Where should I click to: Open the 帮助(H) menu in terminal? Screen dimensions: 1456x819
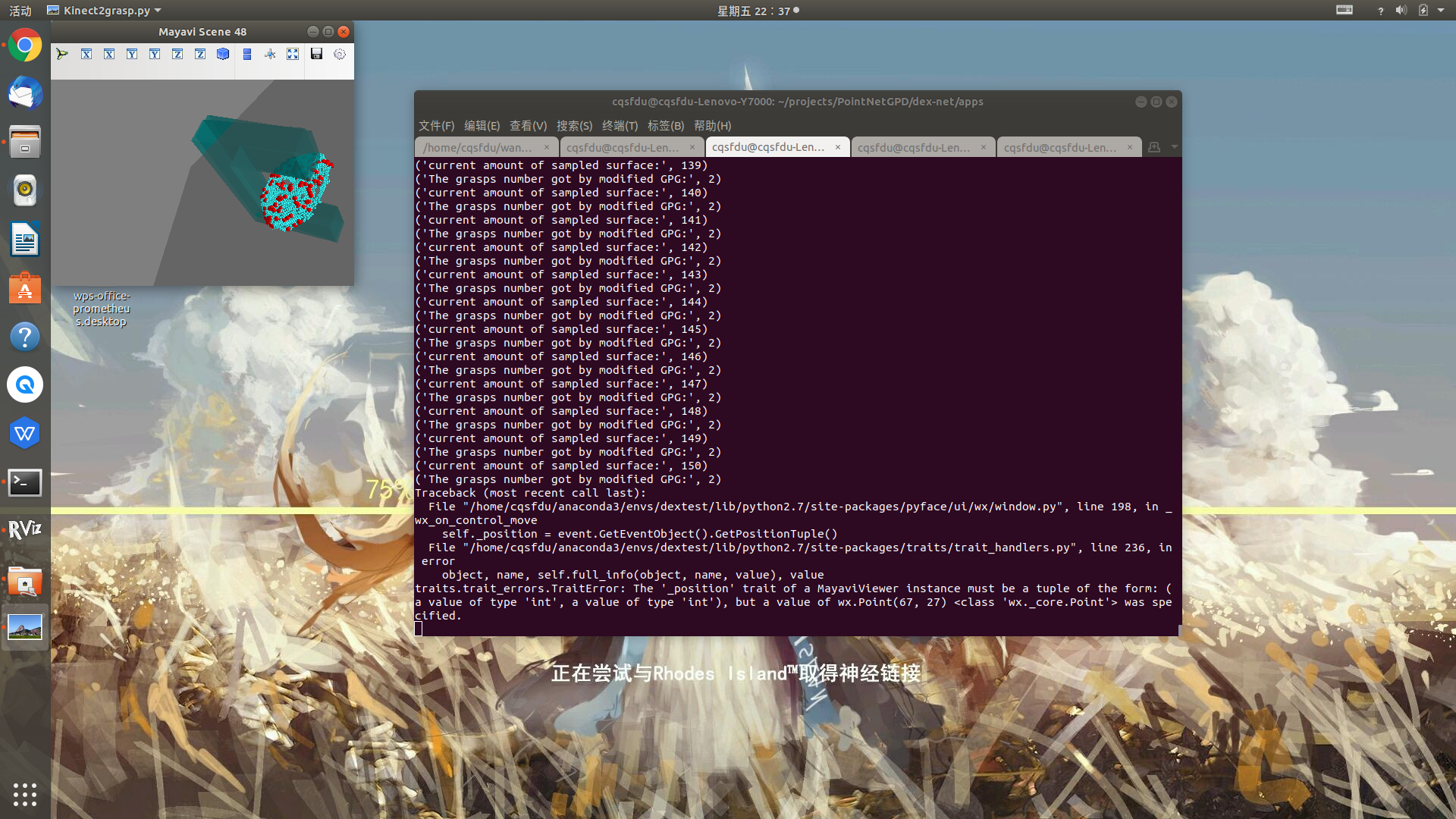(713, 126)
